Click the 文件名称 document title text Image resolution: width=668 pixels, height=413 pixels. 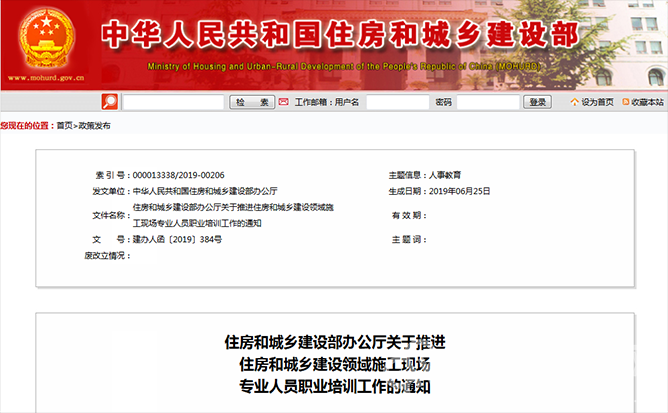233,215
